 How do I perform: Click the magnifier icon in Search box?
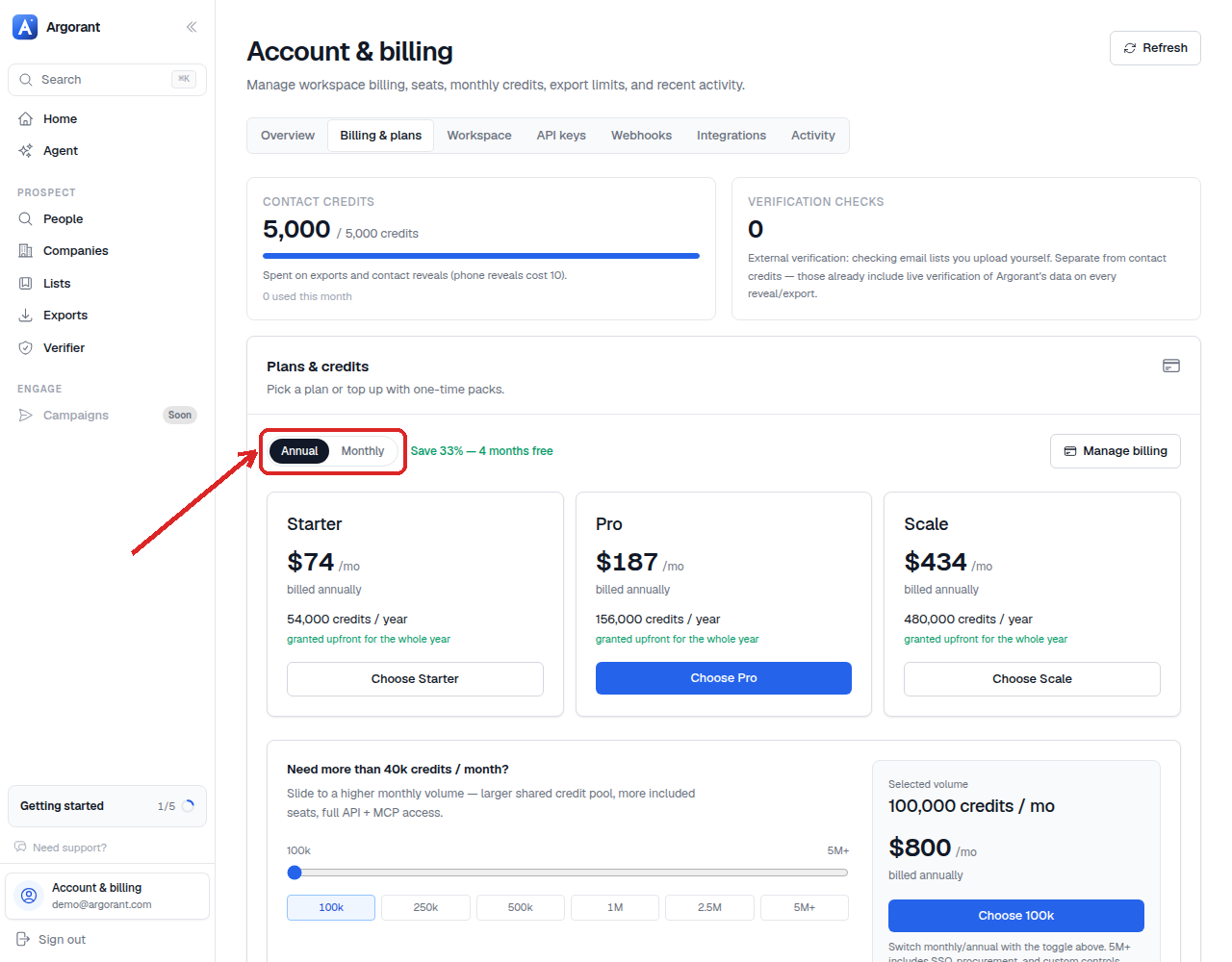pyautogui.click(x=26, y=80)
